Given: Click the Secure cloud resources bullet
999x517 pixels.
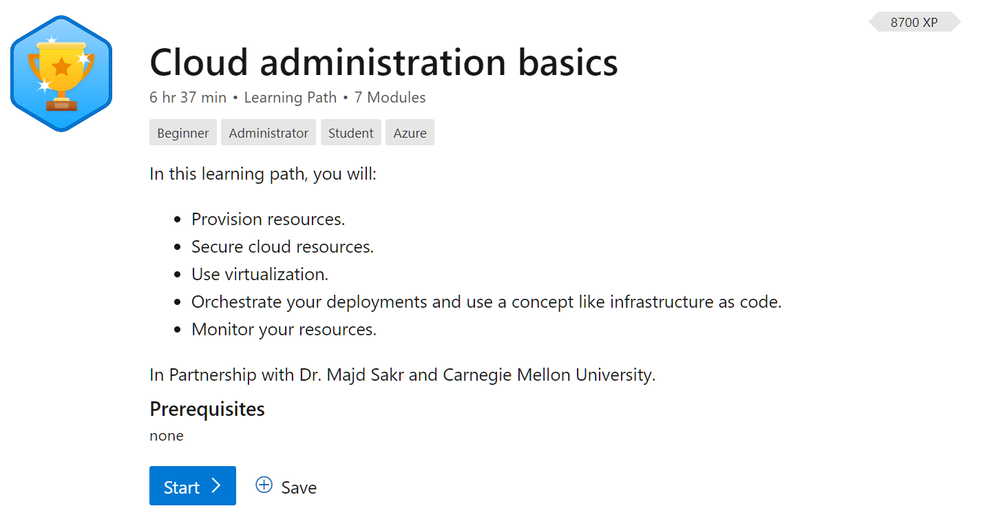Looking at the screenshot, I should coord(282,247).
